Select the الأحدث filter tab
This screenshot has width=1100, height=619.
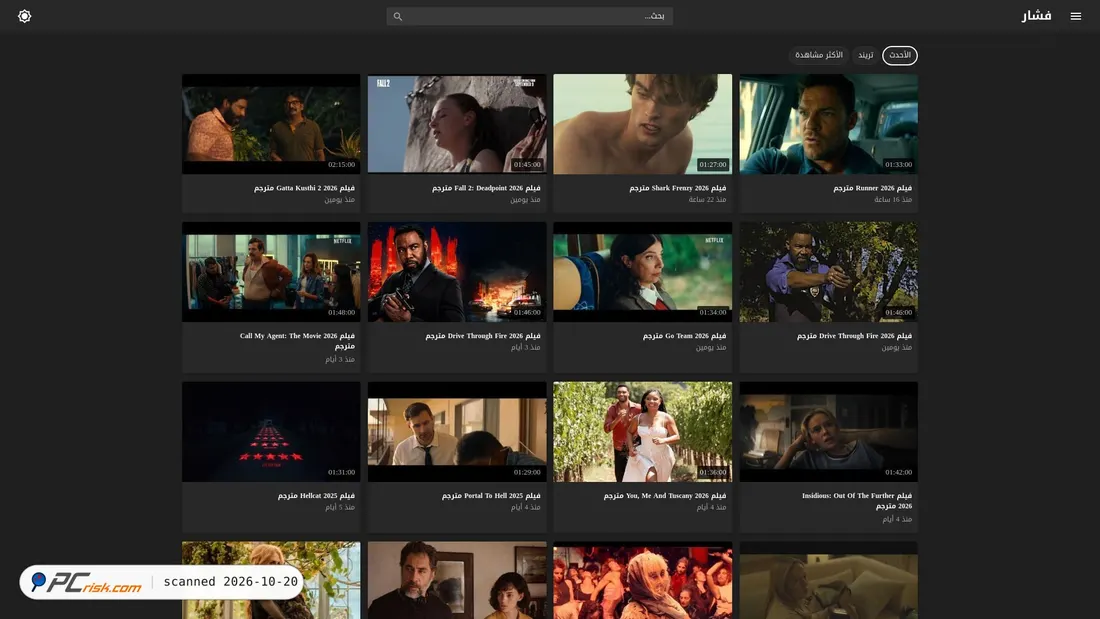[x=899, y=55]
